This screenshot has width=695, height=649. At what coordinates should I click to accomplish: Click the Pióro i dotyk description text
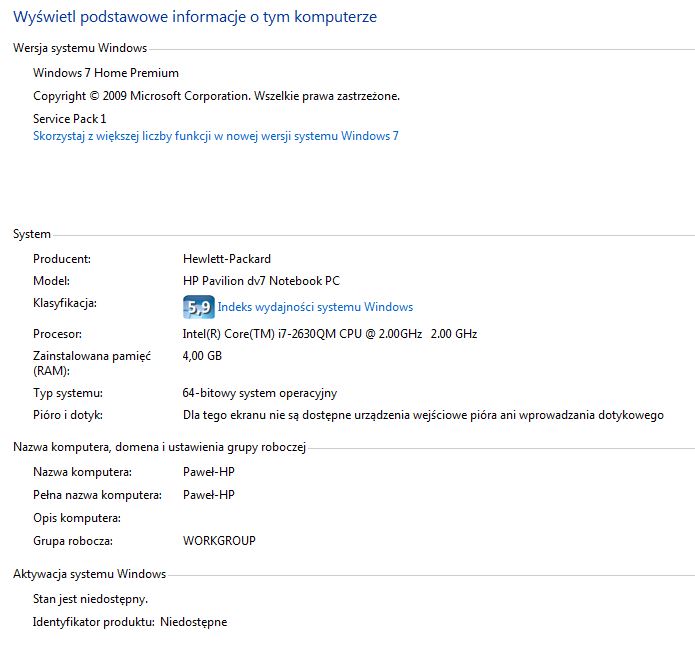(423, 415)
